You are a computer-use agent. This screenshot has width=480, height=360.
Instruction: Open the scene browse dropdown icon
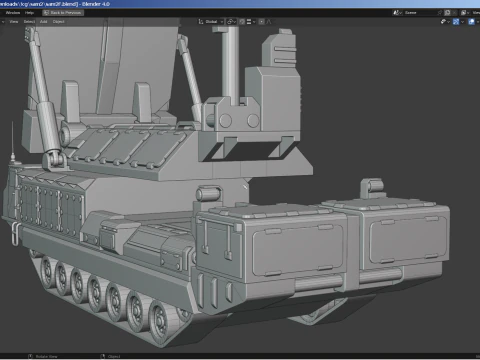(397, 13)
